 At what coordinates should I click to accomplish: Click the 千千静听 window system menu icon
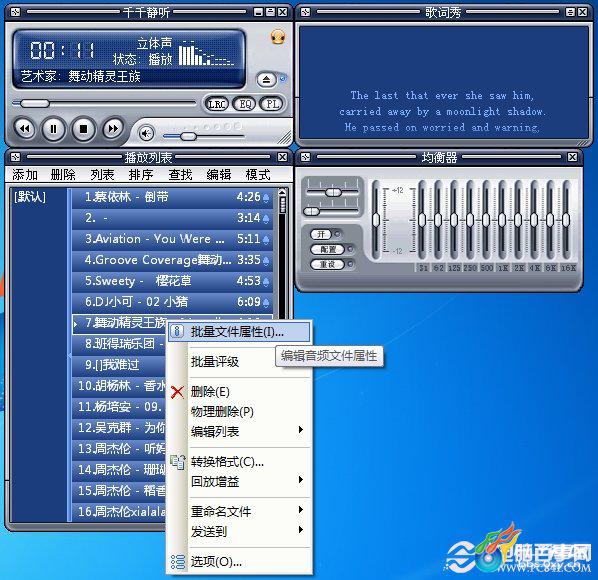pos(16,12)
